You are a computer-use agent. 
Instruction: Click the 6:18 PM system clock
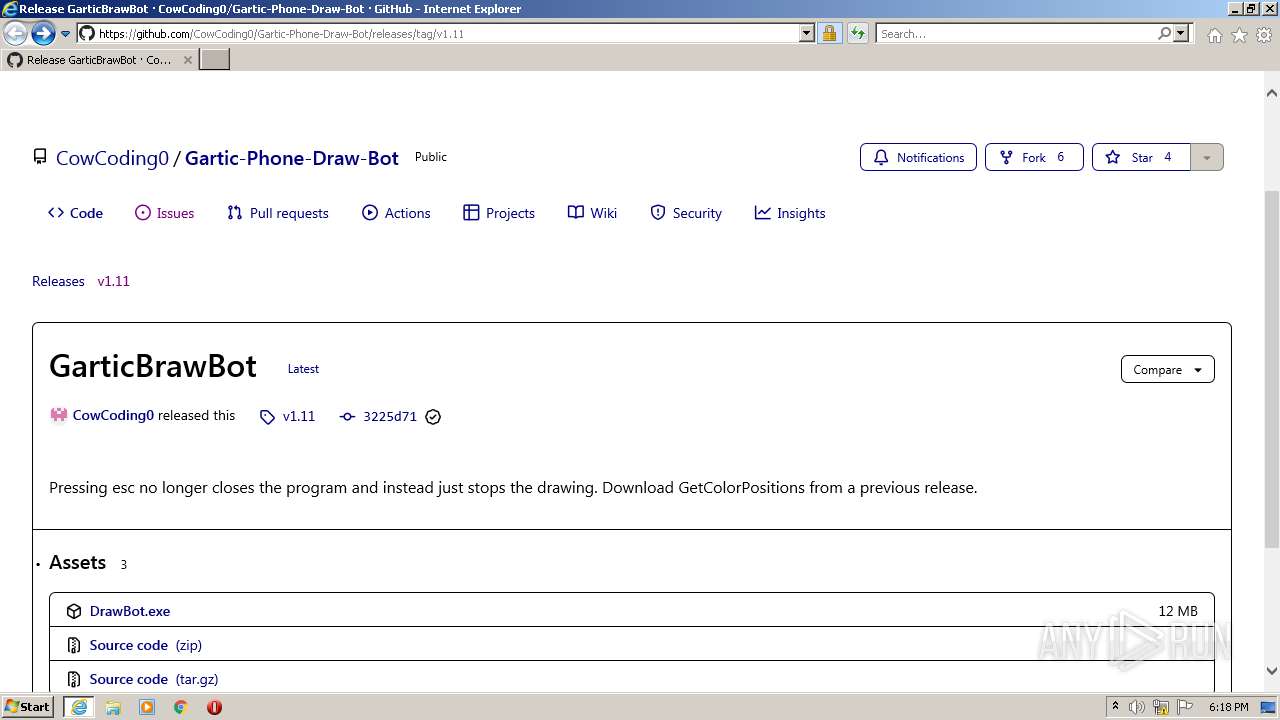pos(1228,707)
